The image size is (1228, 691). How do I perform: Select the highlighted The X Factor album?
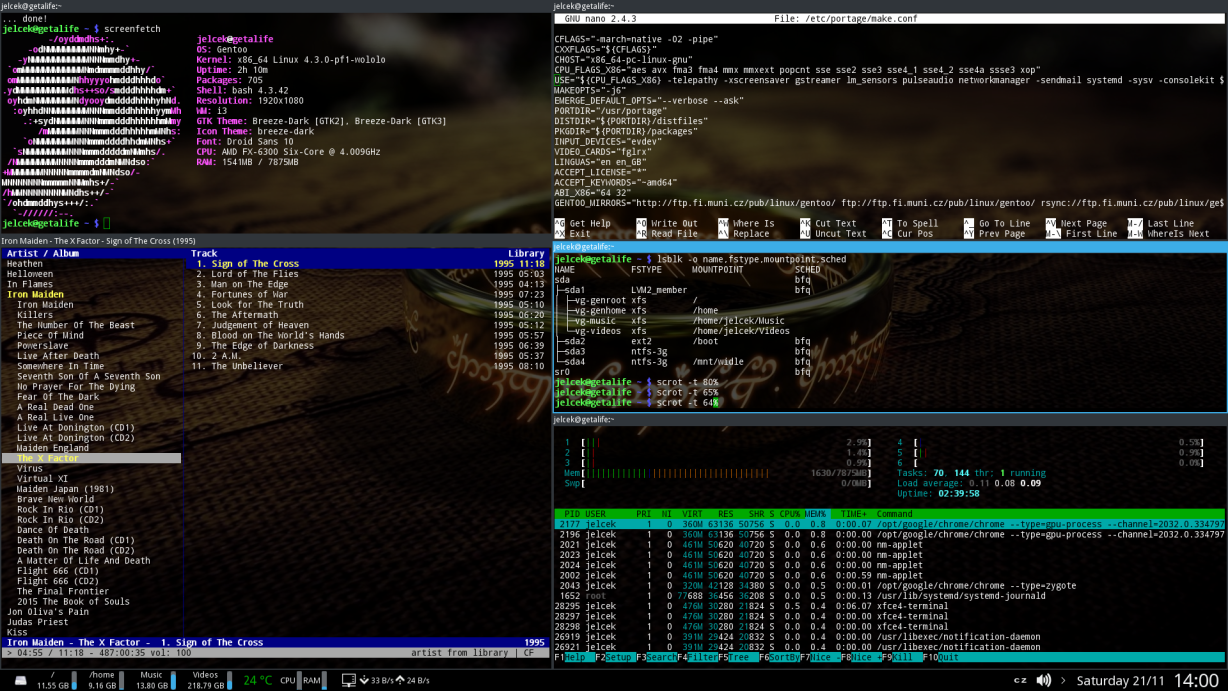92,458
